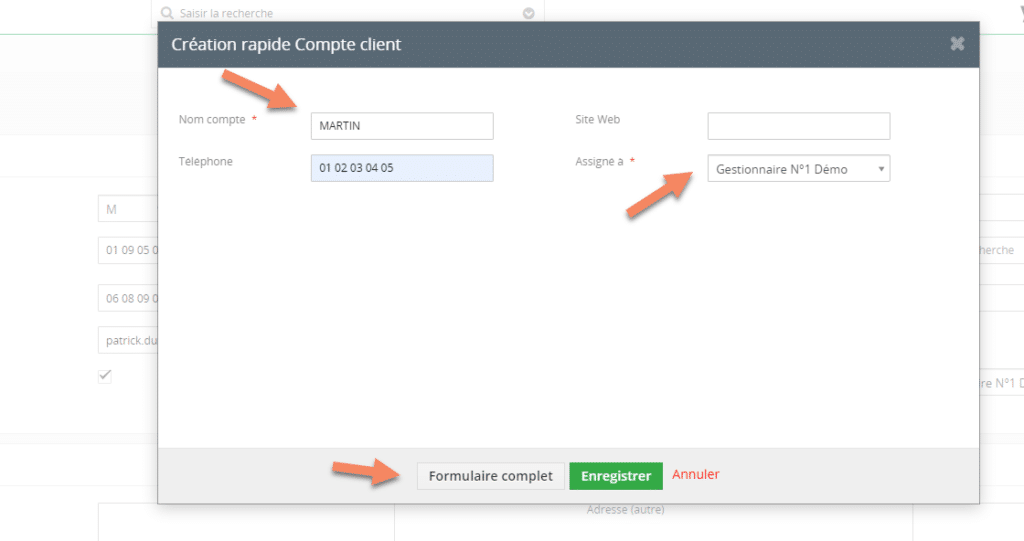The width and height of the screenshot is (1024, 541).
Task: Open the Formulaire complet form
Action: (490, 476)
